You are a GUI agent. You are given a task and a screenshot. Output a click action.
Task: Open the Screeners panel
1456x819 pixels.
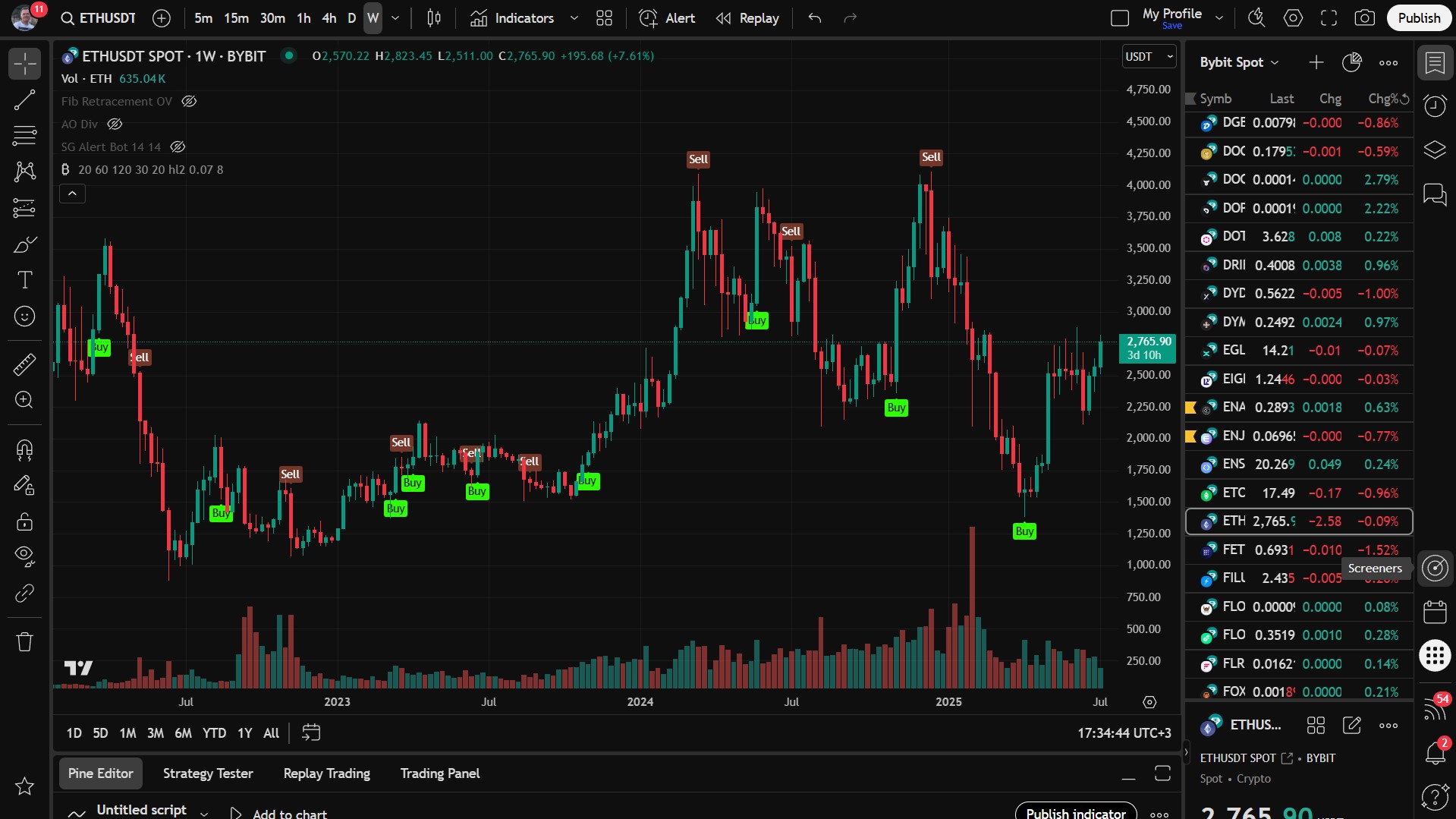coord(1434,568)
